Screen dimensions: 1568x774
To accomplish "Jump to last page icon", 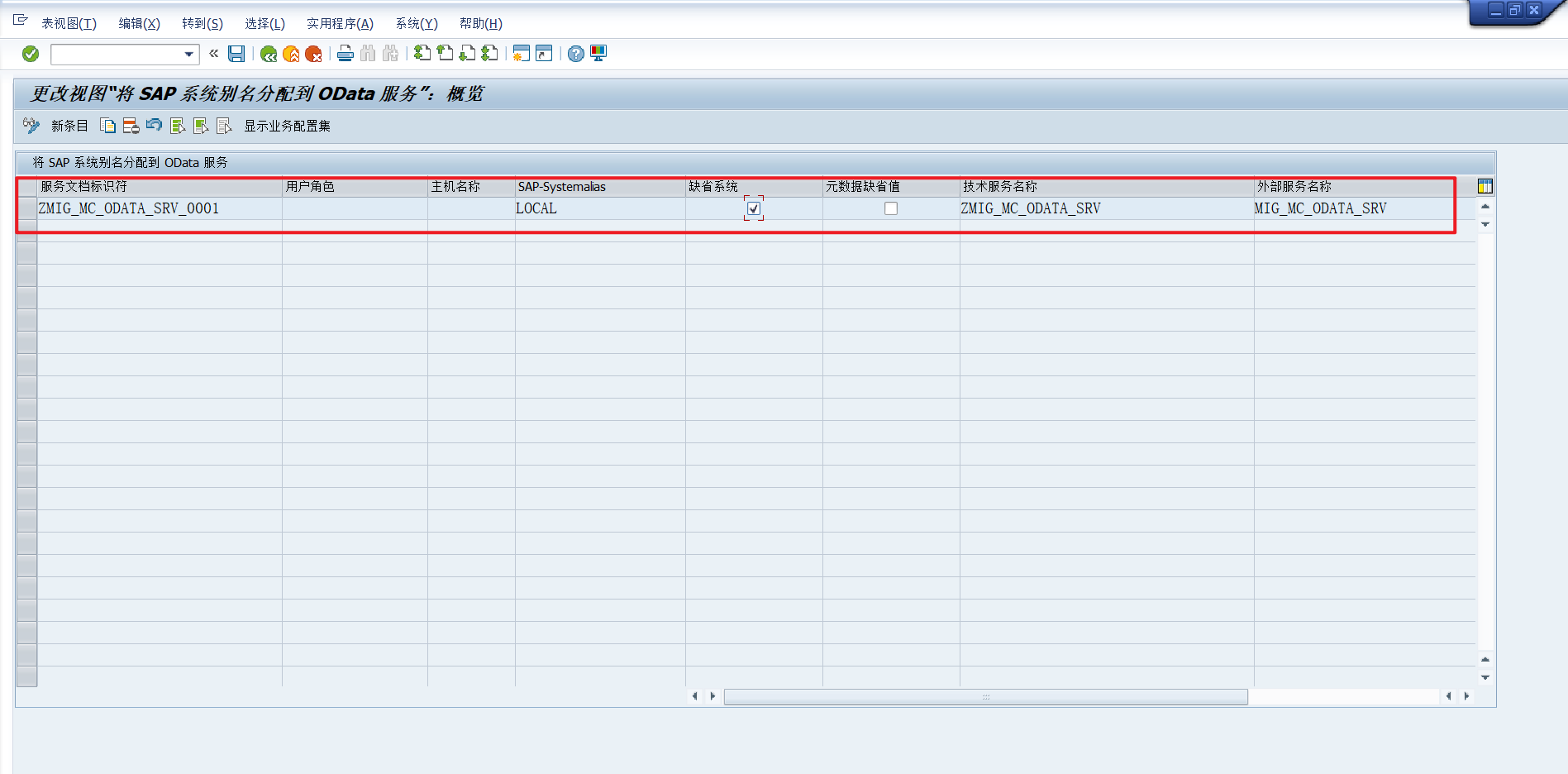I will point(489,54).
